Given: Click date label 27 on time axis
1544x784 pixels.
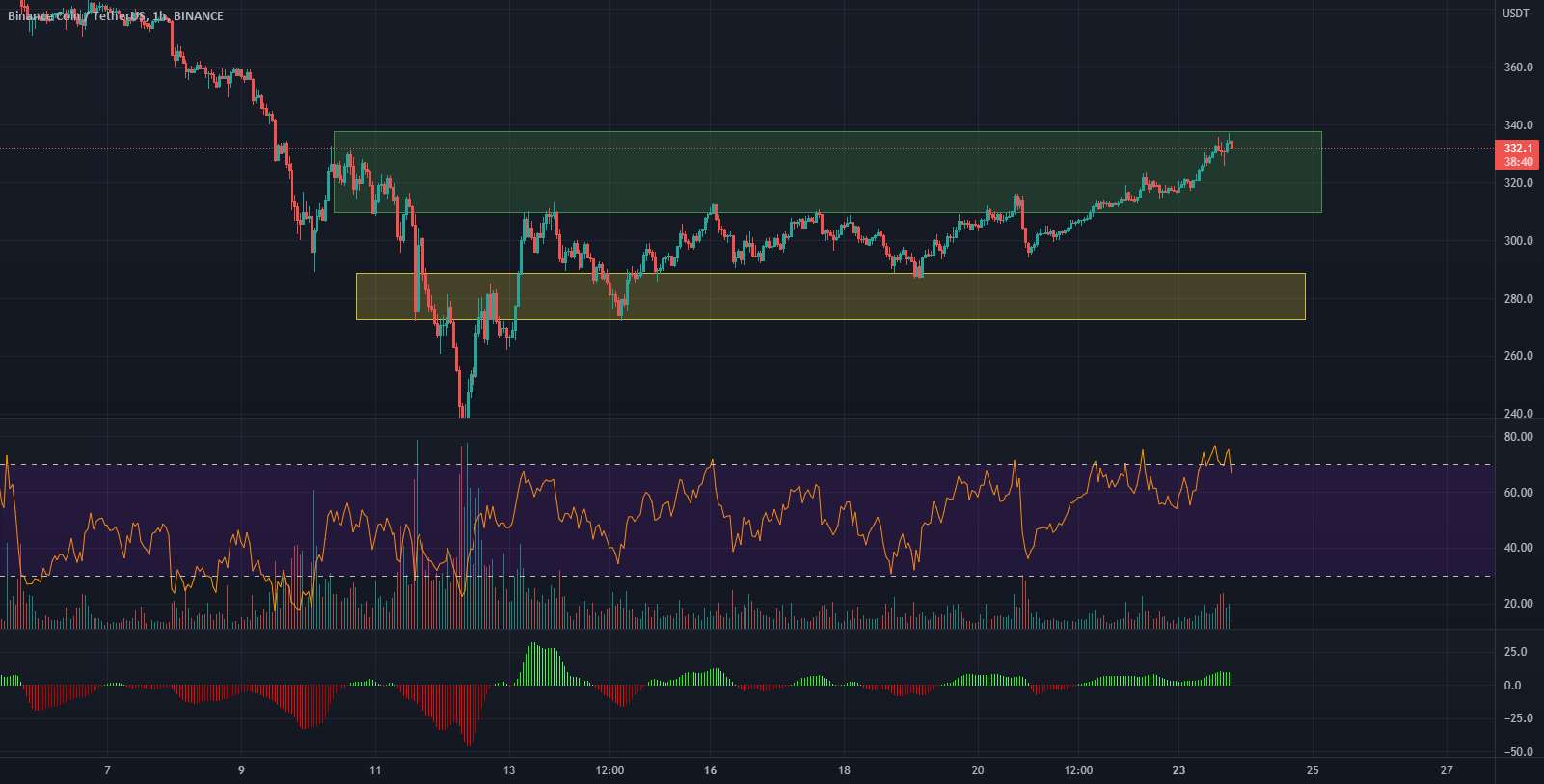Looking at the screenshot, I should (x=1447, y=770).
